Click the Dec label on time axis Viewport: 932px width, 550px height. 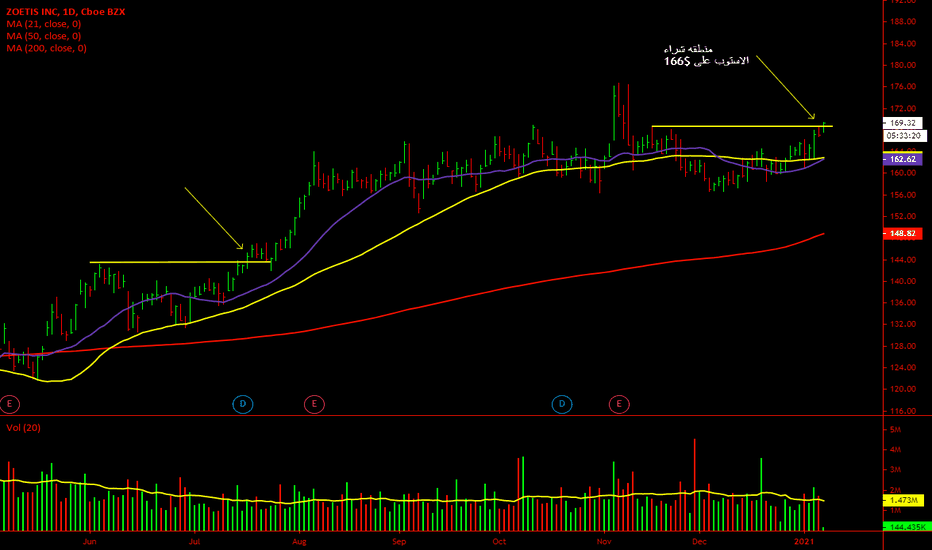click(x=699, y=541)
